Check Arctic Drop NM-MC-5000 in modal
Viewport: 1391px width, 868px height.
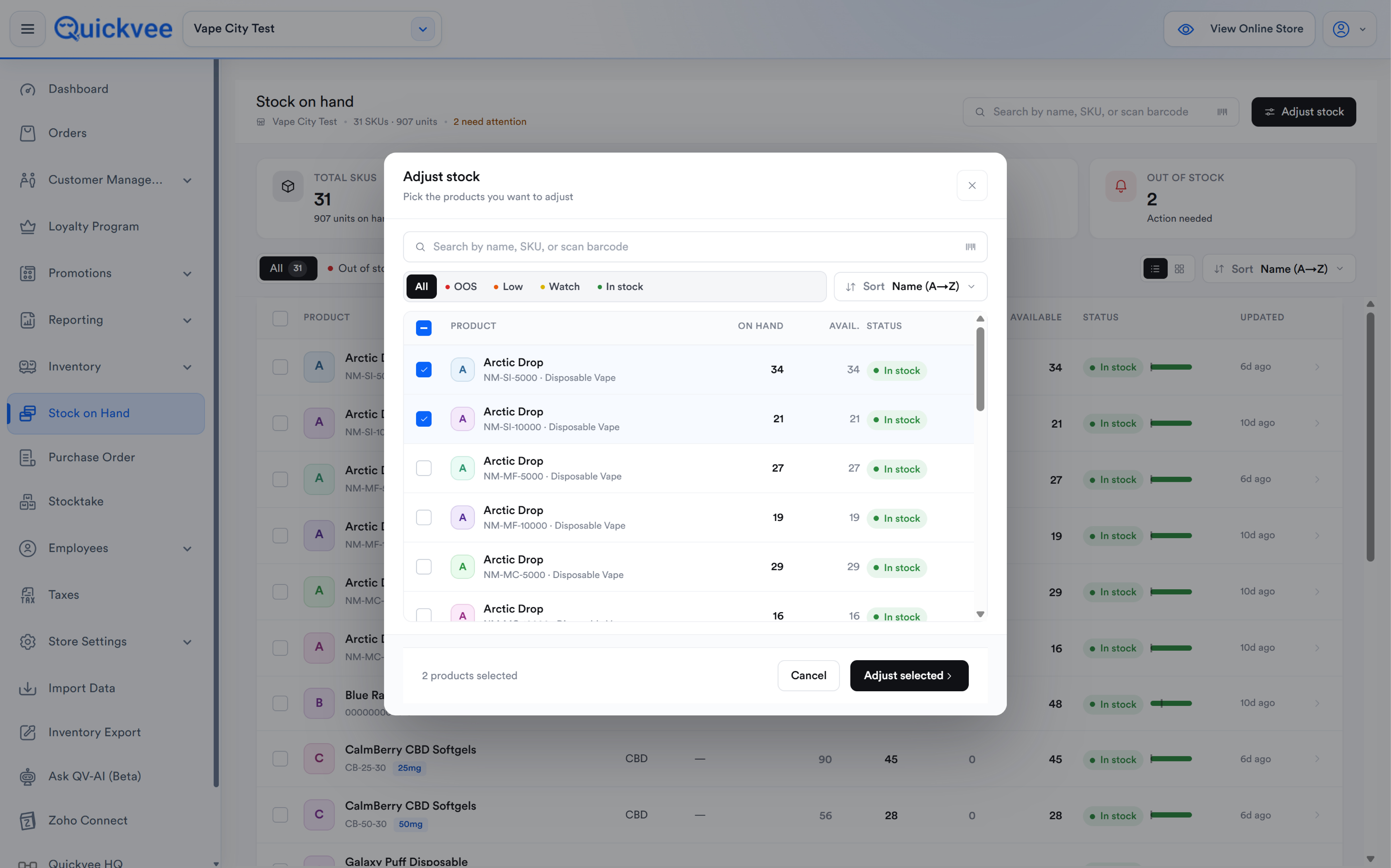click(424, 567)
